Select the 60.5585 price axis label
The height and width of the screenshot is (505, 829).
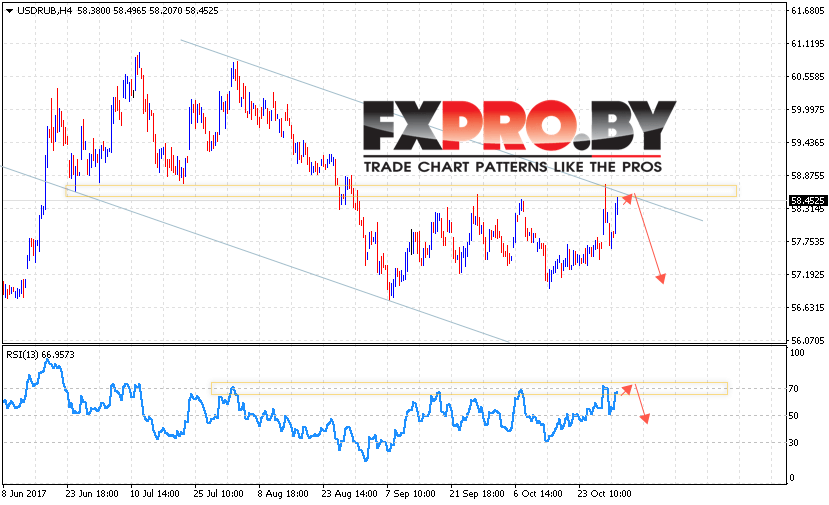(808, 77)
